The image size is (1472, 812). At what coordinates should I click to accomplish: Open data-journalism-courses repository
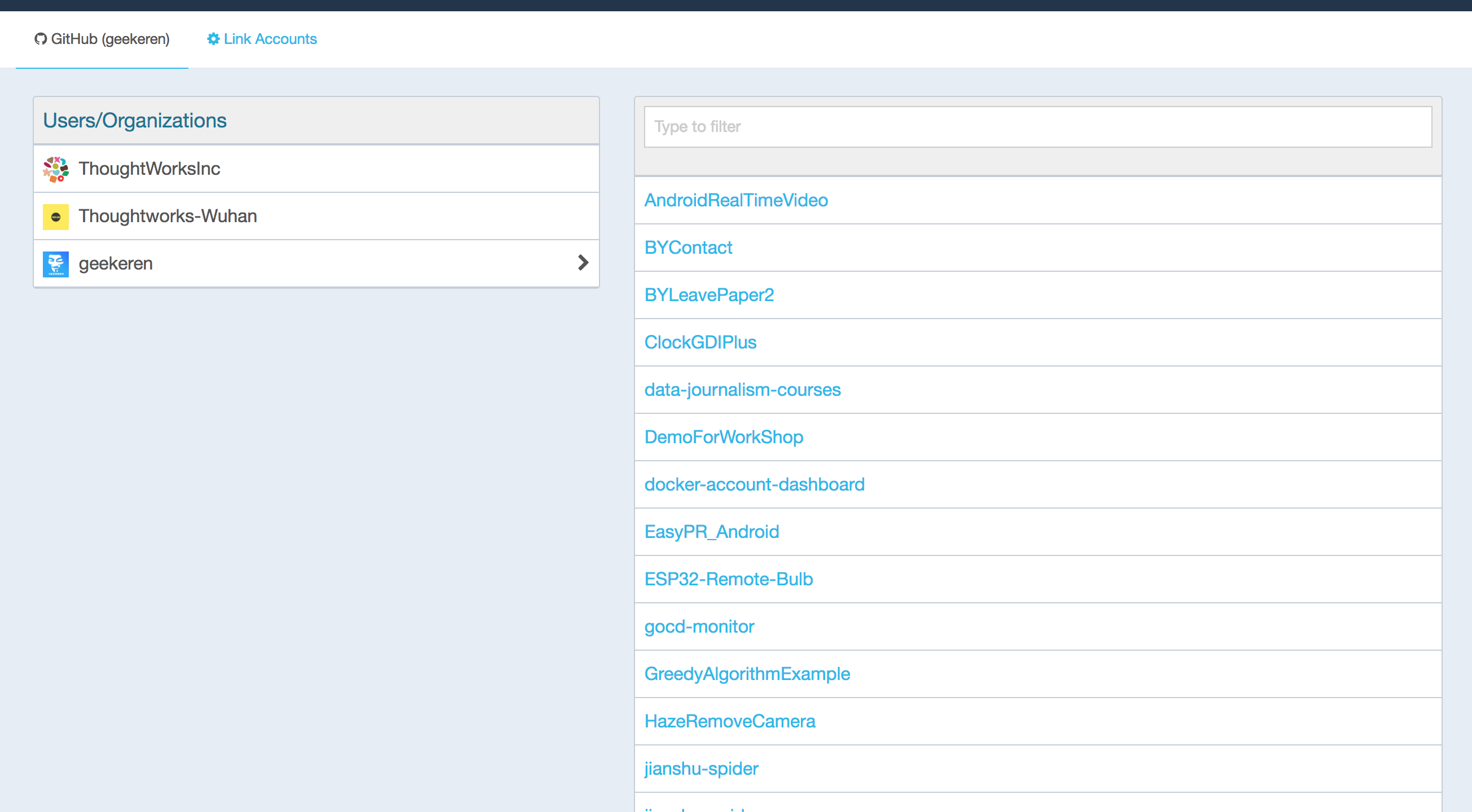tap(742, 390)
